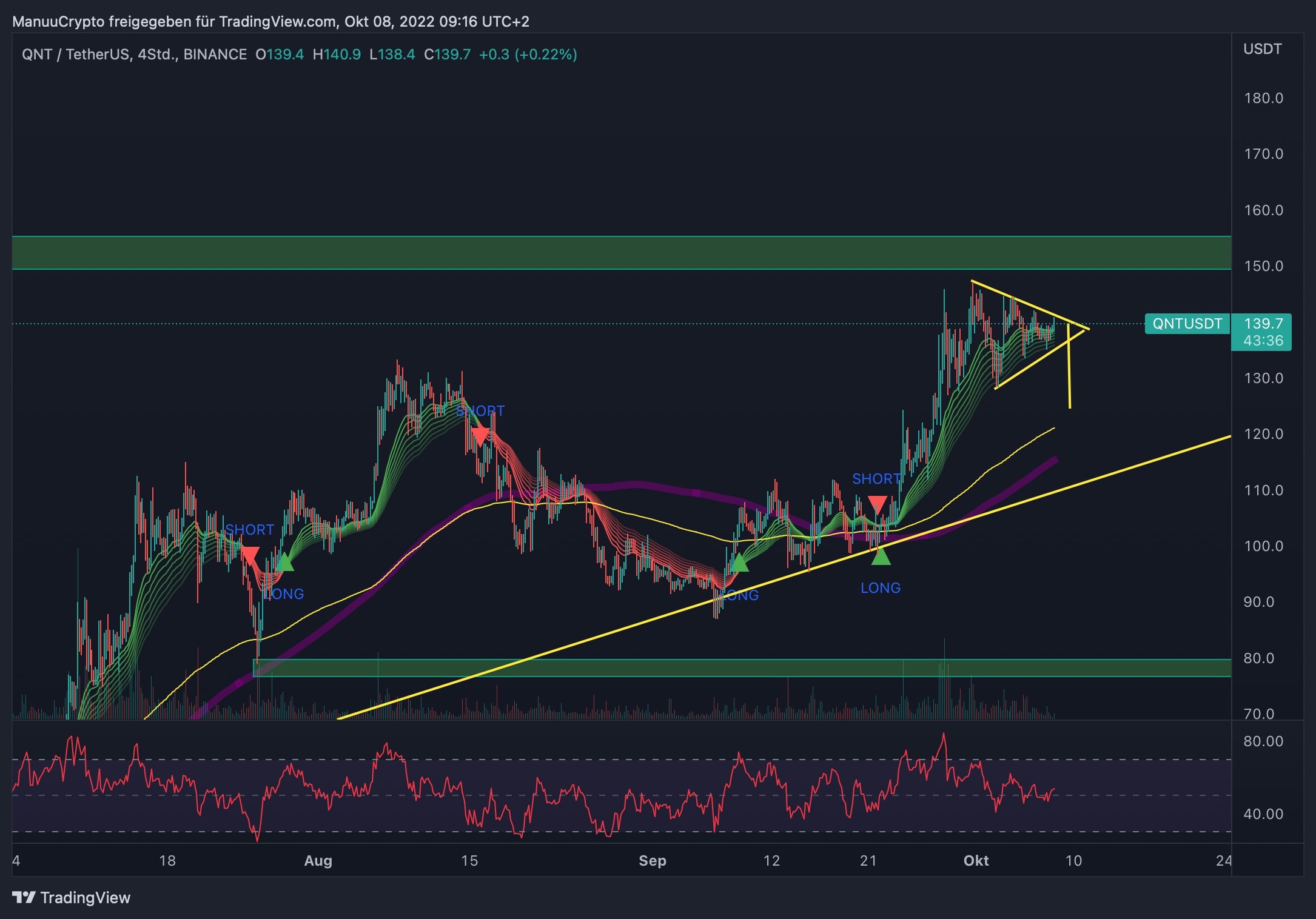Click the red SHORT arrow near Sep 21

point(877,504)
